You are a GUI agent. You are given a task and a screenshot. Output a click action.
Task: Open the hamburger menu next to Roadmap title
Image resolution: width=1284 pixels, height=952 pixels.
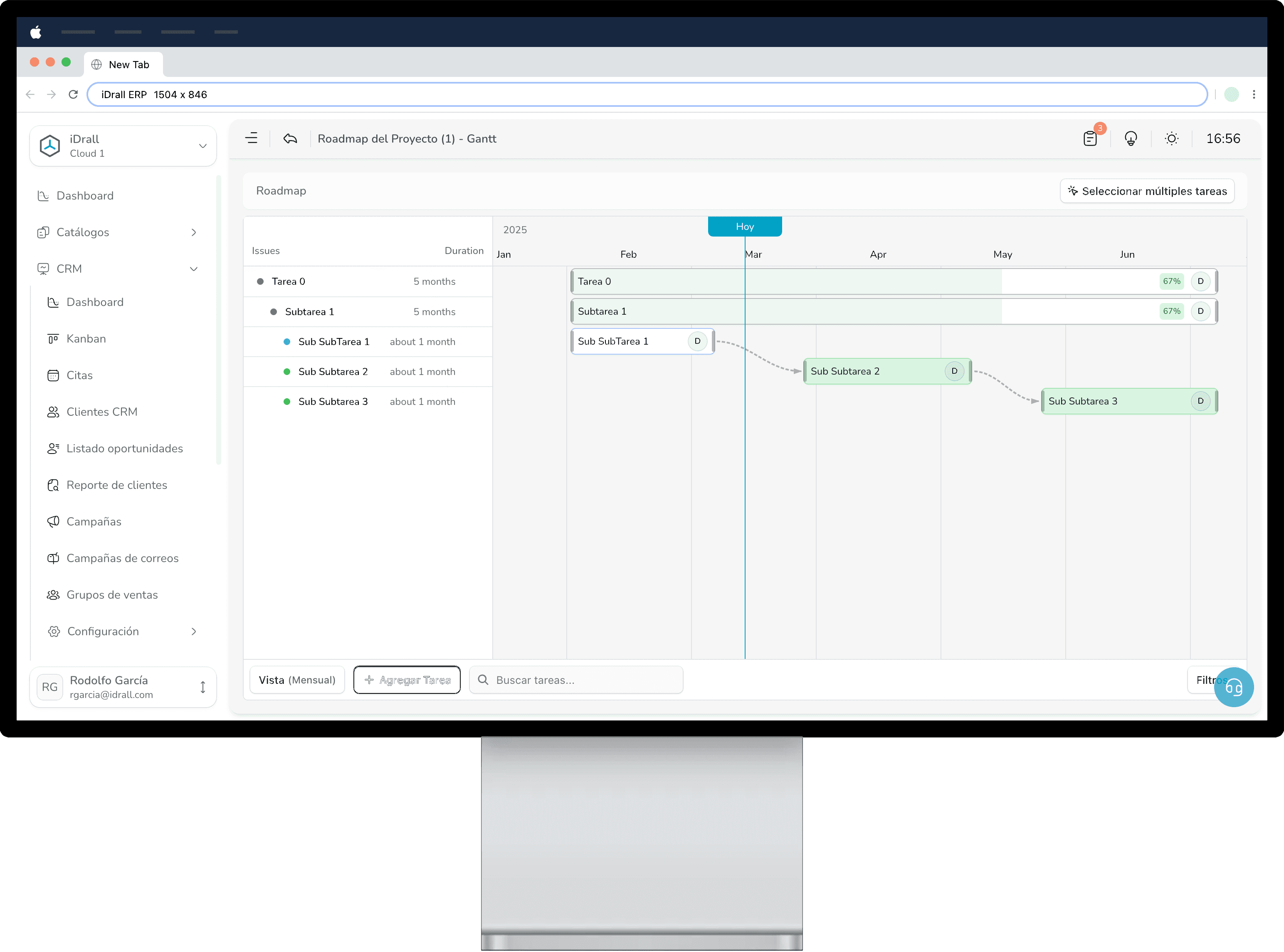click(252, 138)
